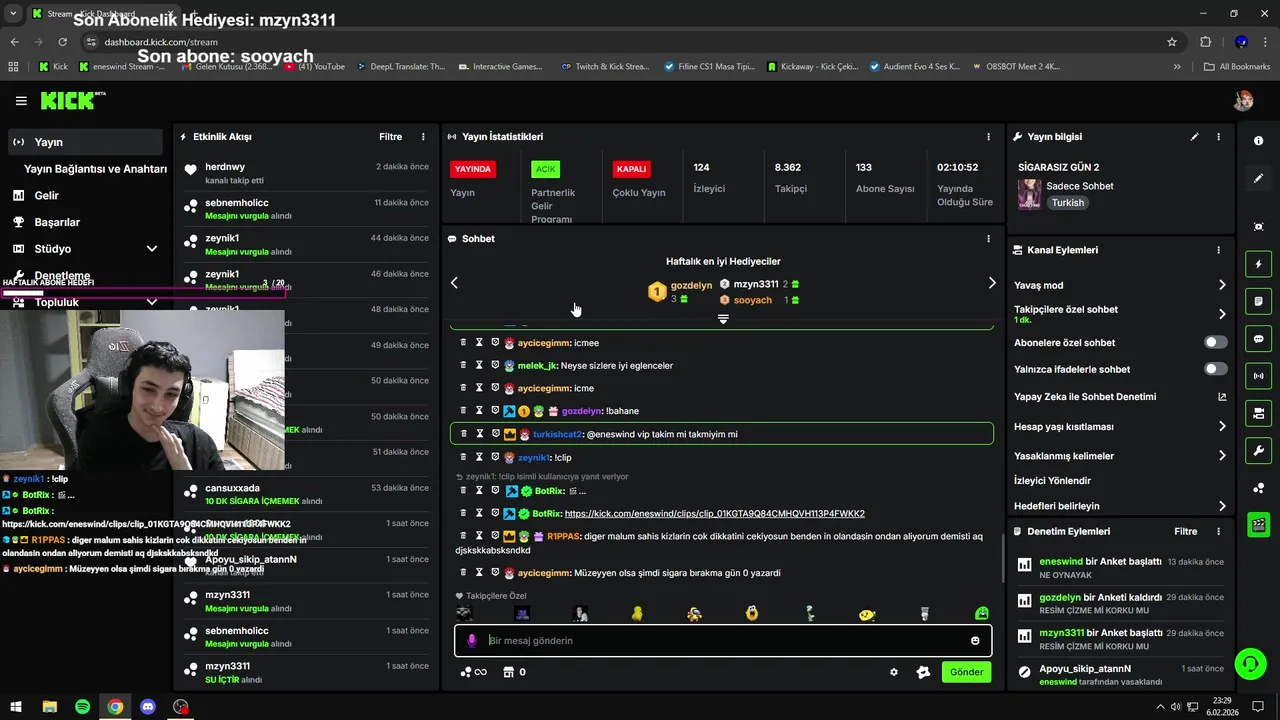Click the badge icon next to Gönder button

click(923, 672)
